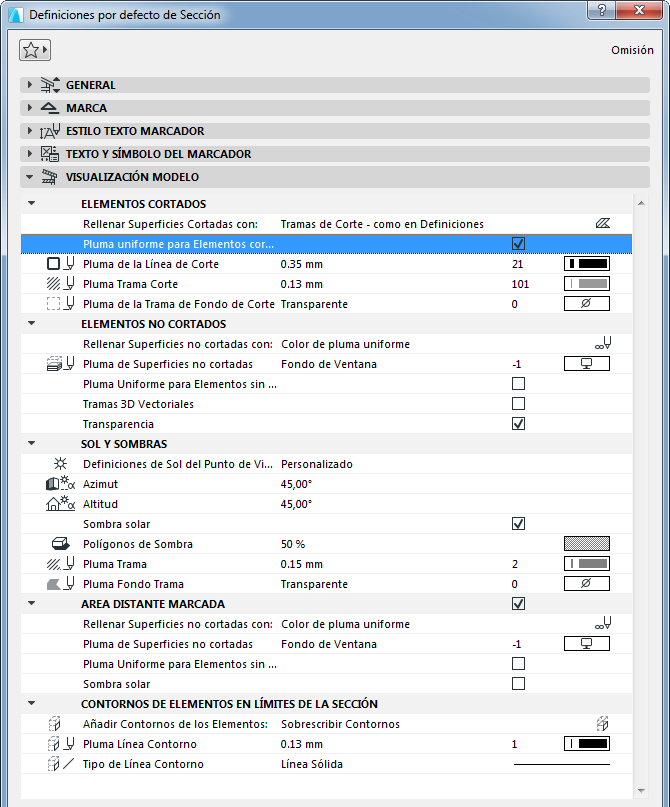The image size is (670, 807).
Task: Enable Tramas 3D Vectoriales checkbox
Action: [518, 404]
